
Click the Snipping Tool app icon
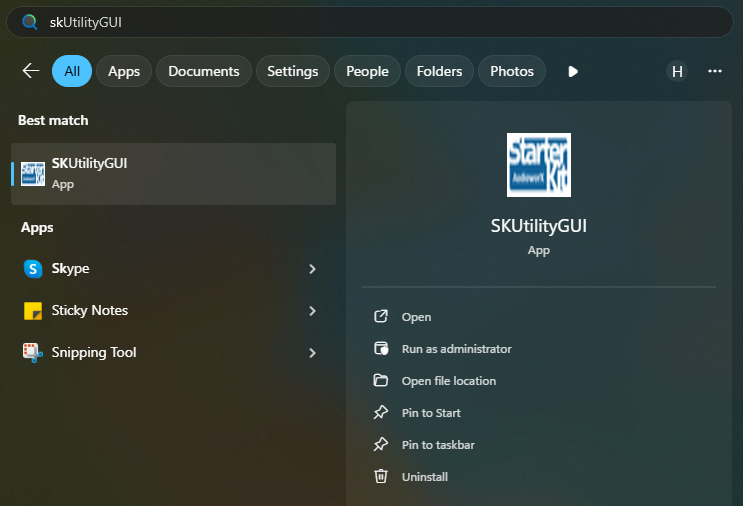33,353
